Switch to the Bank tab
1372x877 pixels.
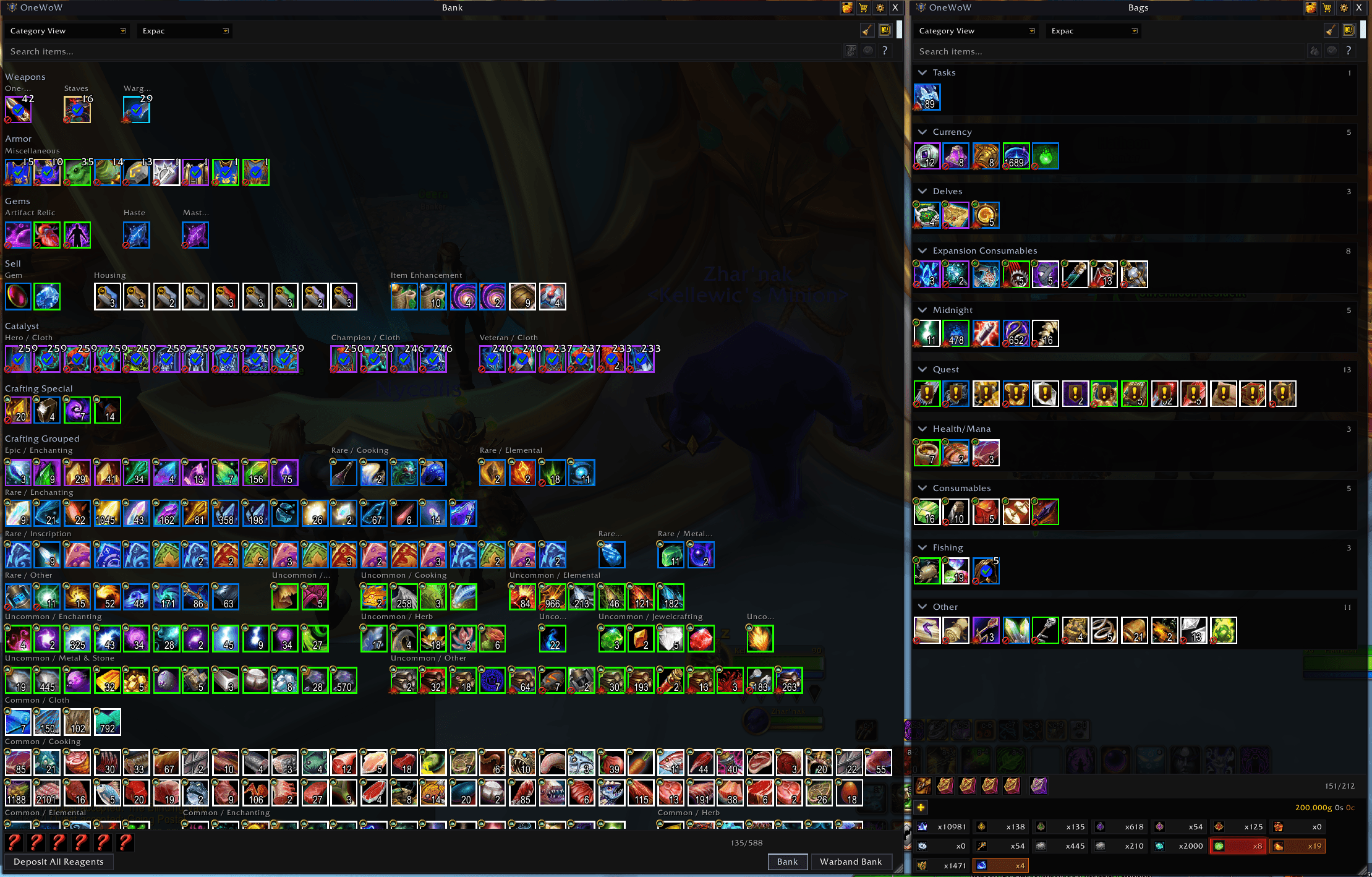pyautogui.click(x=787, y=862)
